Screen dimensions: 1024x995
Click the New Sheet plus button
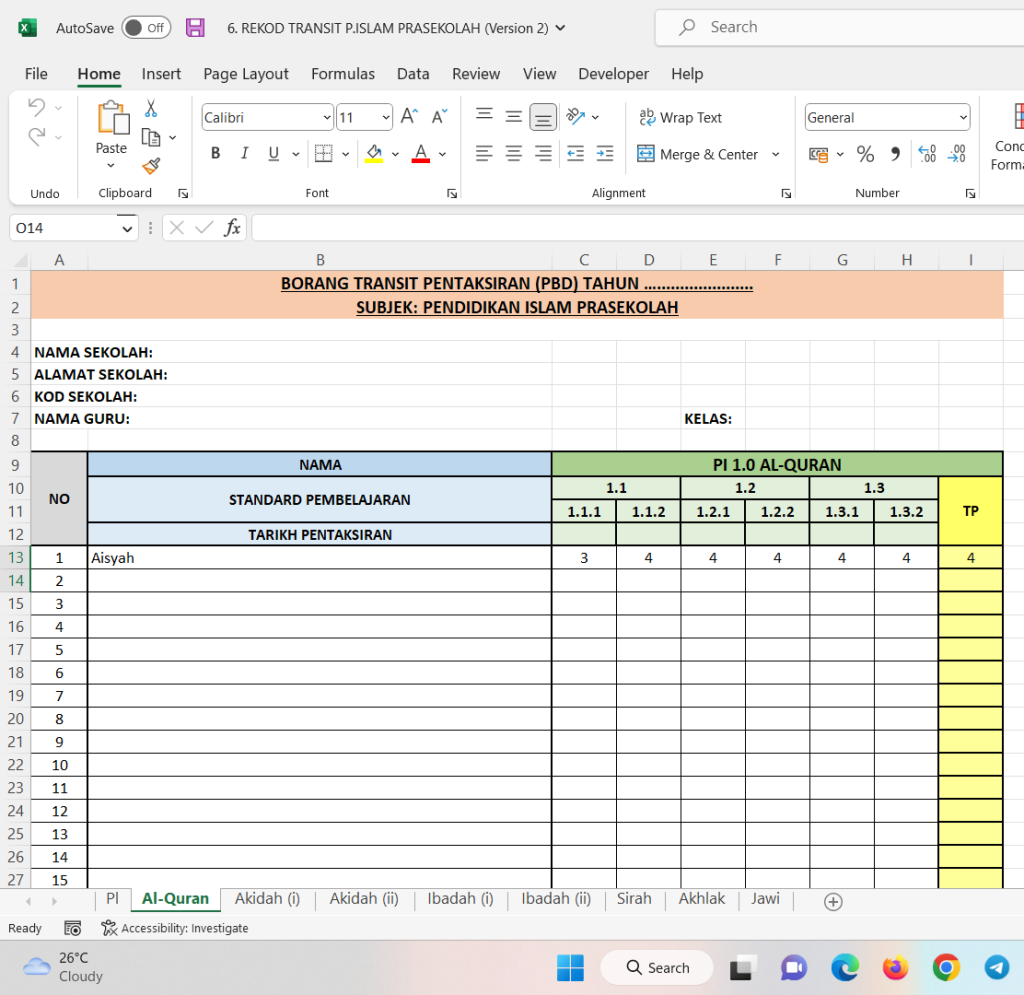coord(832,901)
